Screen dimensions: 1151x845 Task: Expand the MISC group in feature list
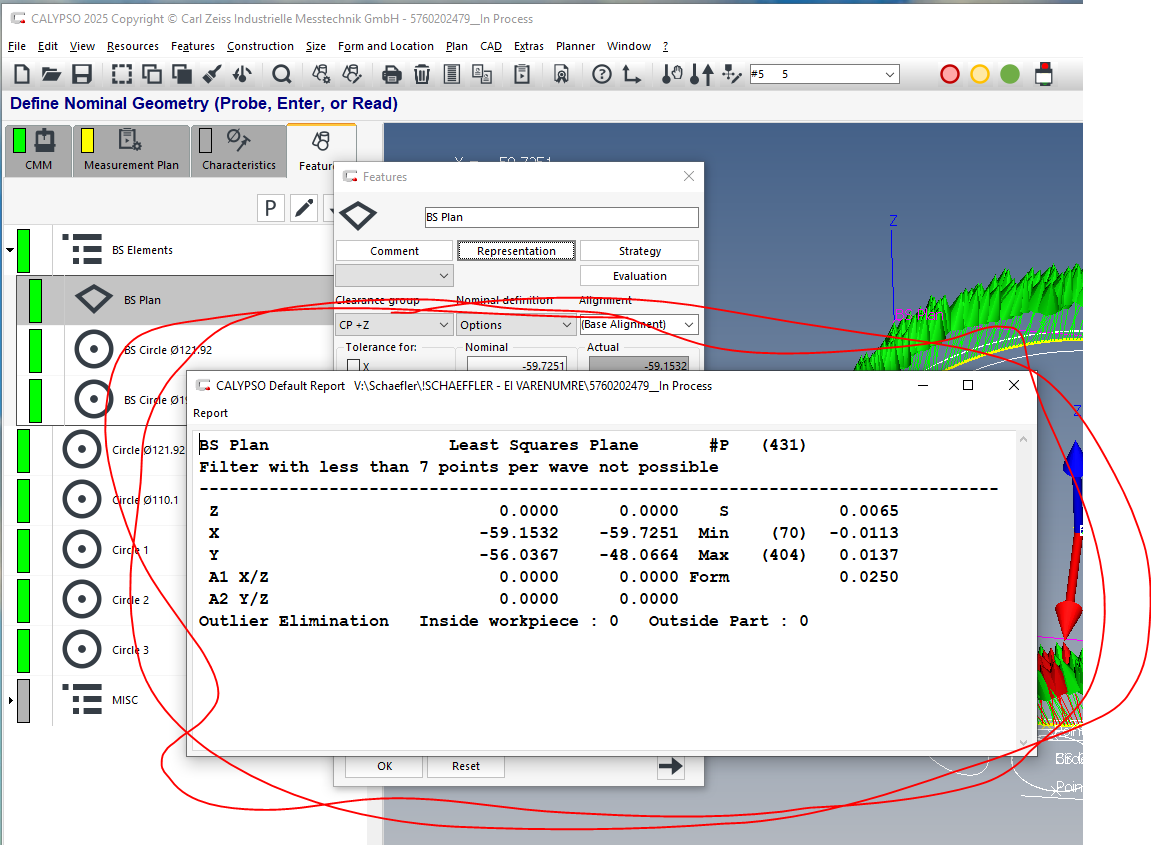[10, 700]
